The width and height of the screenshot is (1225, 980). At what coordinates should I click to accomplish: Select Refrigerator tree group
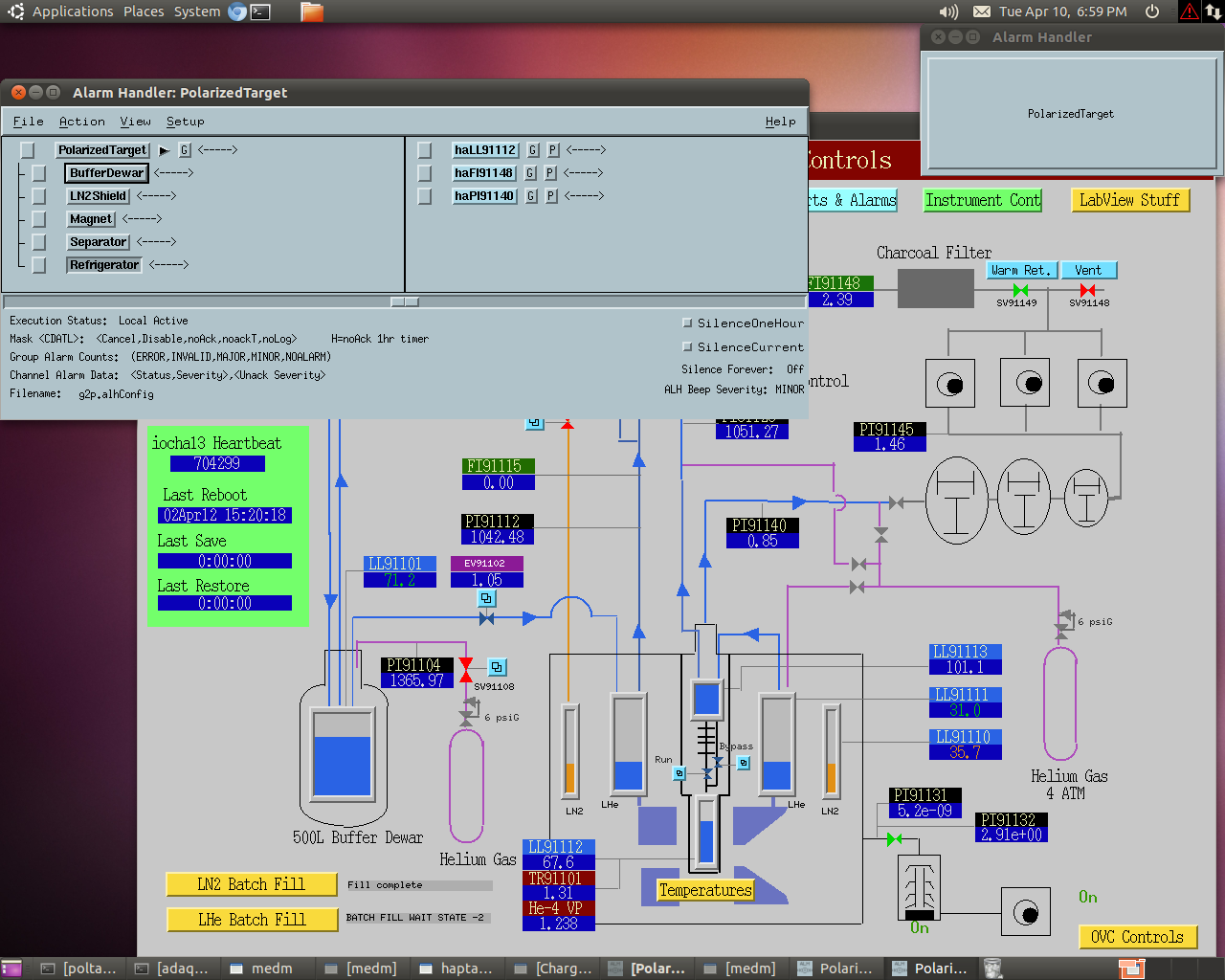point(104,265)
